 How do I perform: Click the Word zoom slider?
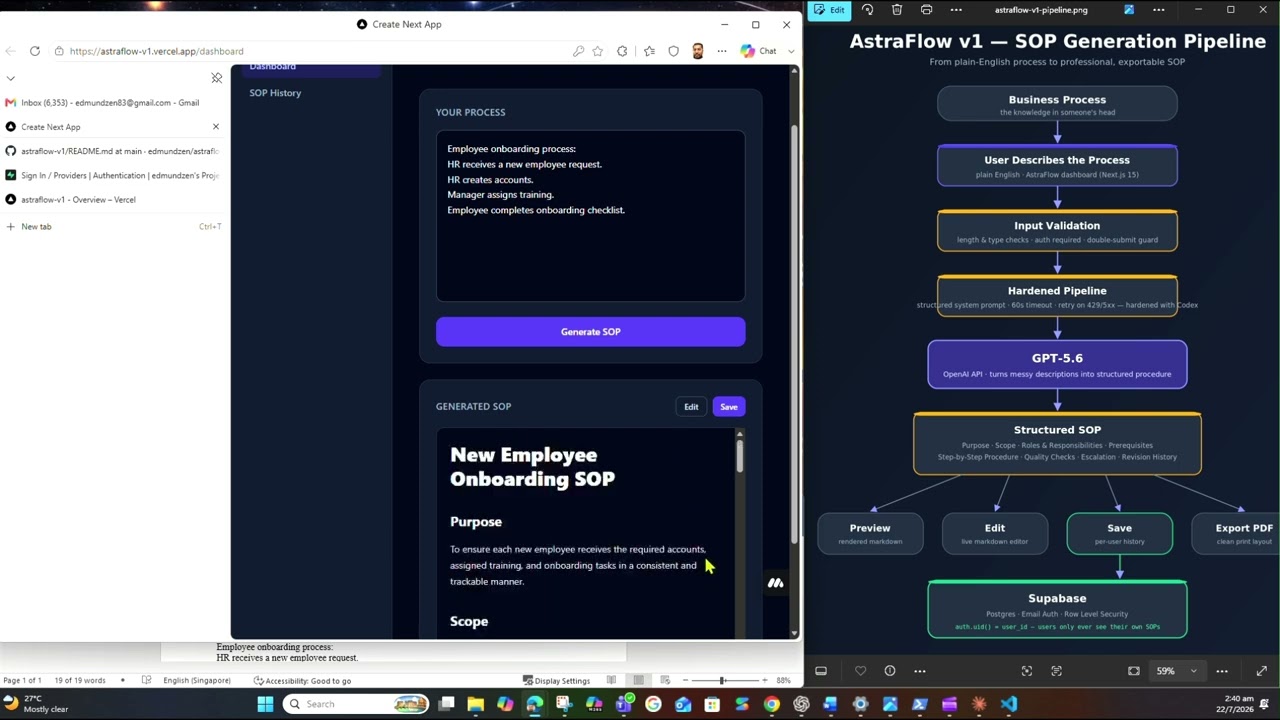(720, 681)
